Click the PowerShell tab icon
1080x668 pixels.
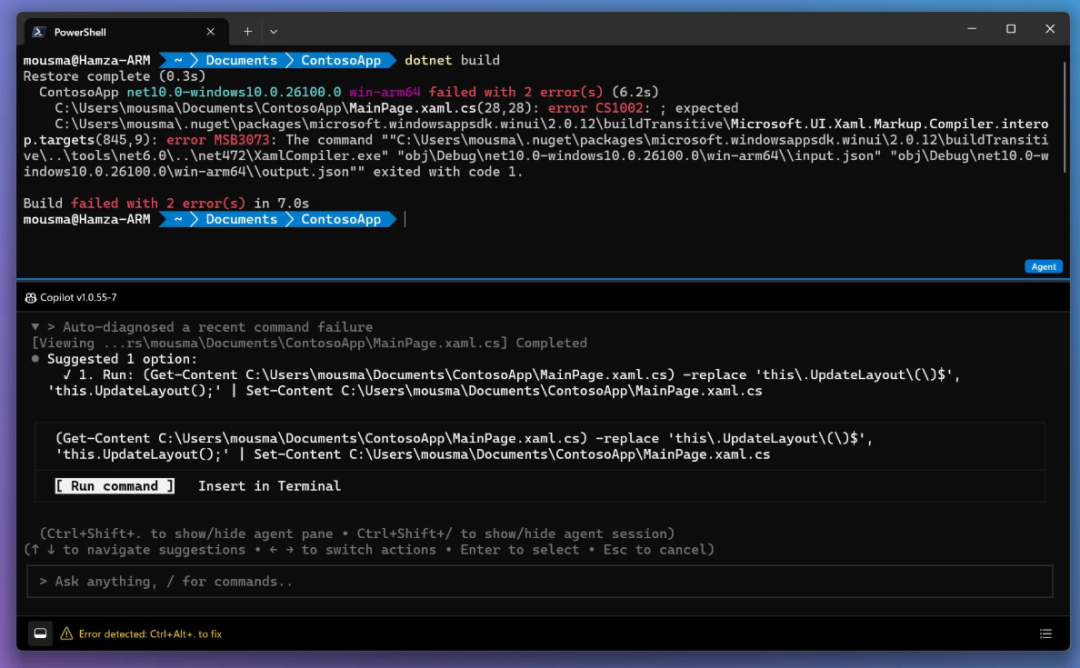click(x=39, y=32)
